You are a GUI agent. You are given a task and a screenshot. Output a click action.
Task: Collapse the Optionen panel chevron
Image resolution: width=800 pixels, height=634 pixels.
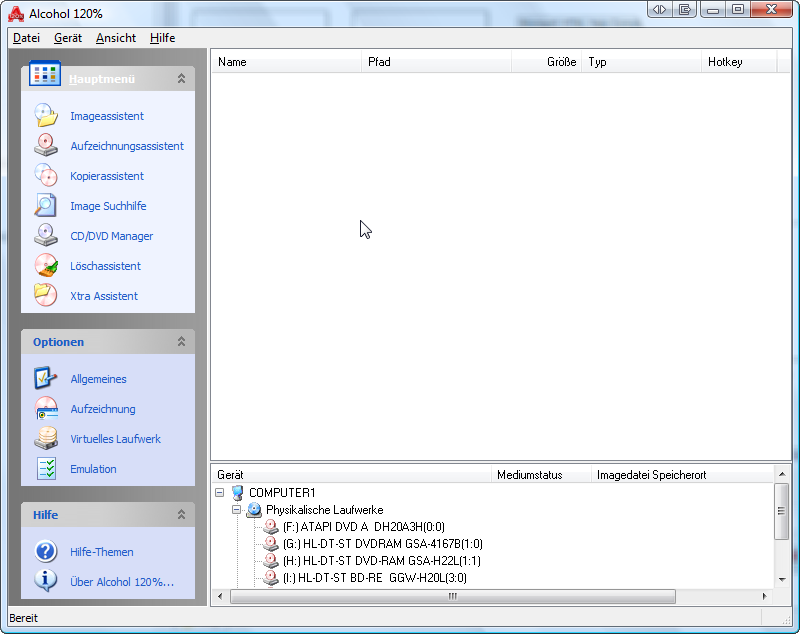pos(181,342)
